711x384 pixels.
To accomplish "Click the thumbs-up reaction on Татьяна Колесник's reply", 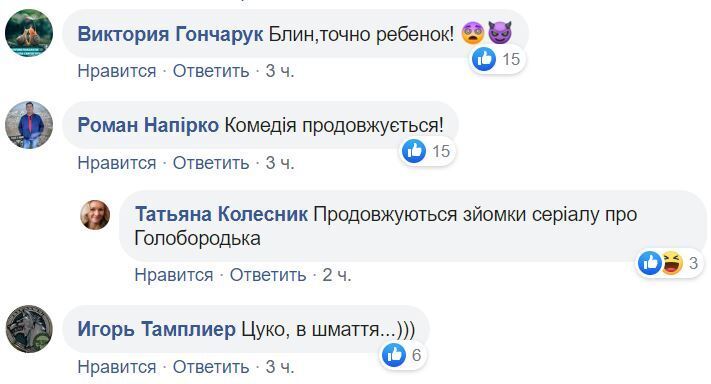I will pyautogui.click(x=649, y=263).
